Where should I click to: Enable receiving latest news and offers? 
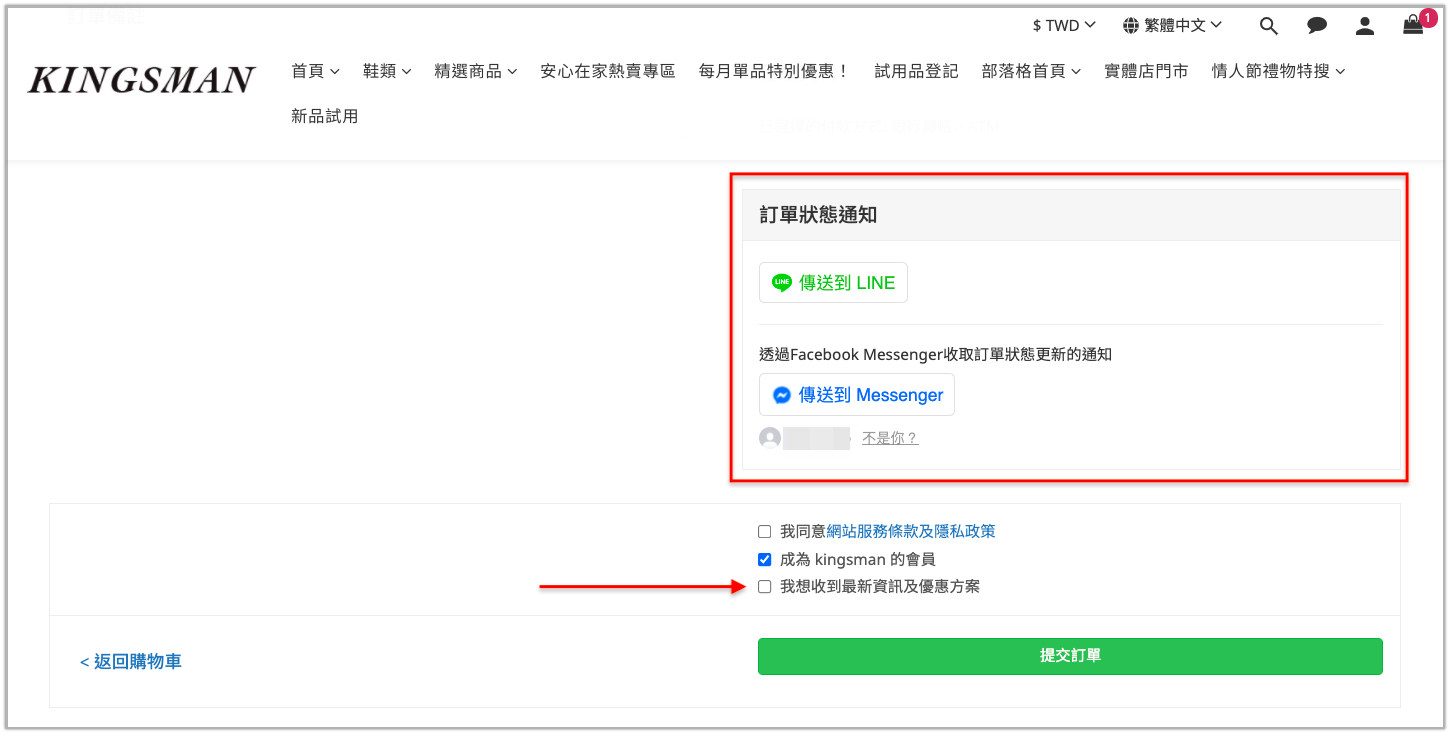(x=765, y=587)
